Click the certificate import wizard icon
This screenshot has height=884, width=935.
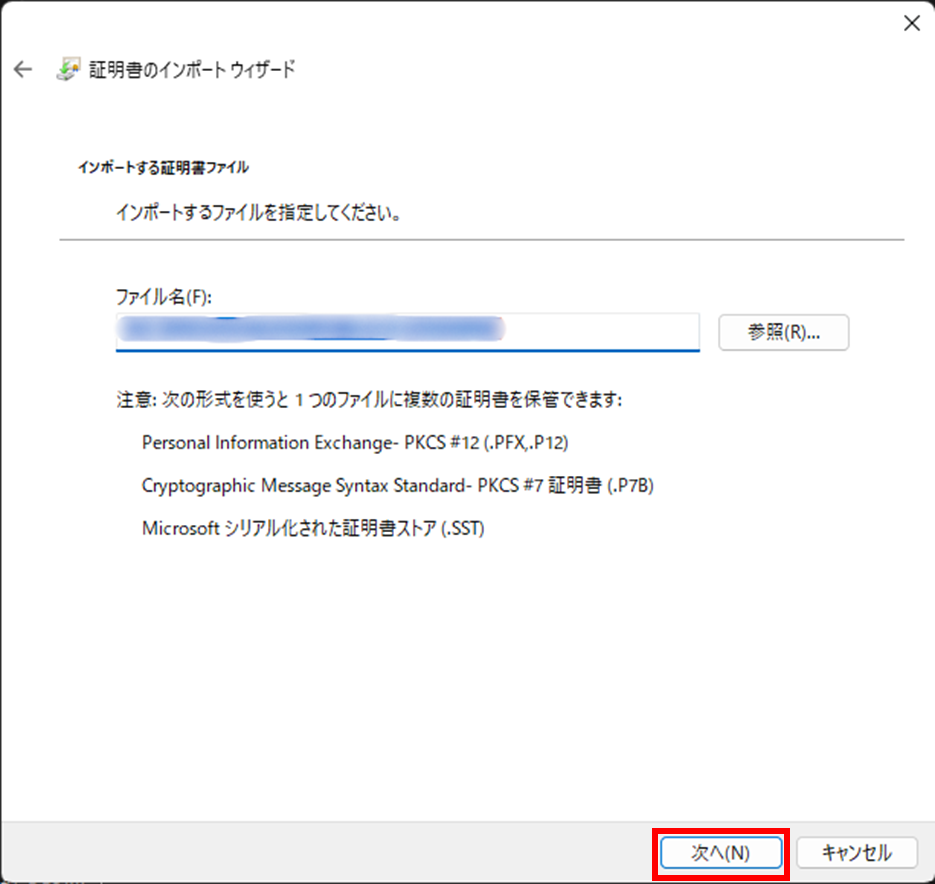point(66,70)
